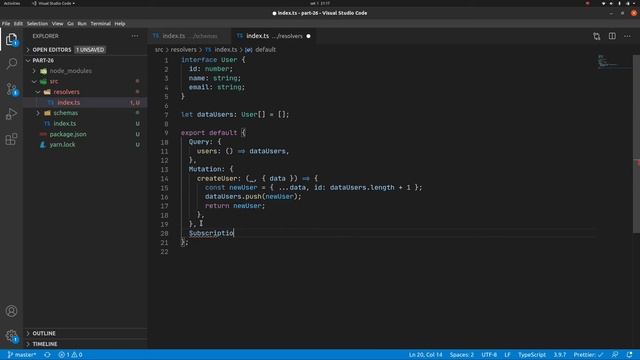Viewport: 640px width, 360px height.
Task: Click the TypeScript version 3.9.7
Action: pyautogui.click(x=560, y=355)
